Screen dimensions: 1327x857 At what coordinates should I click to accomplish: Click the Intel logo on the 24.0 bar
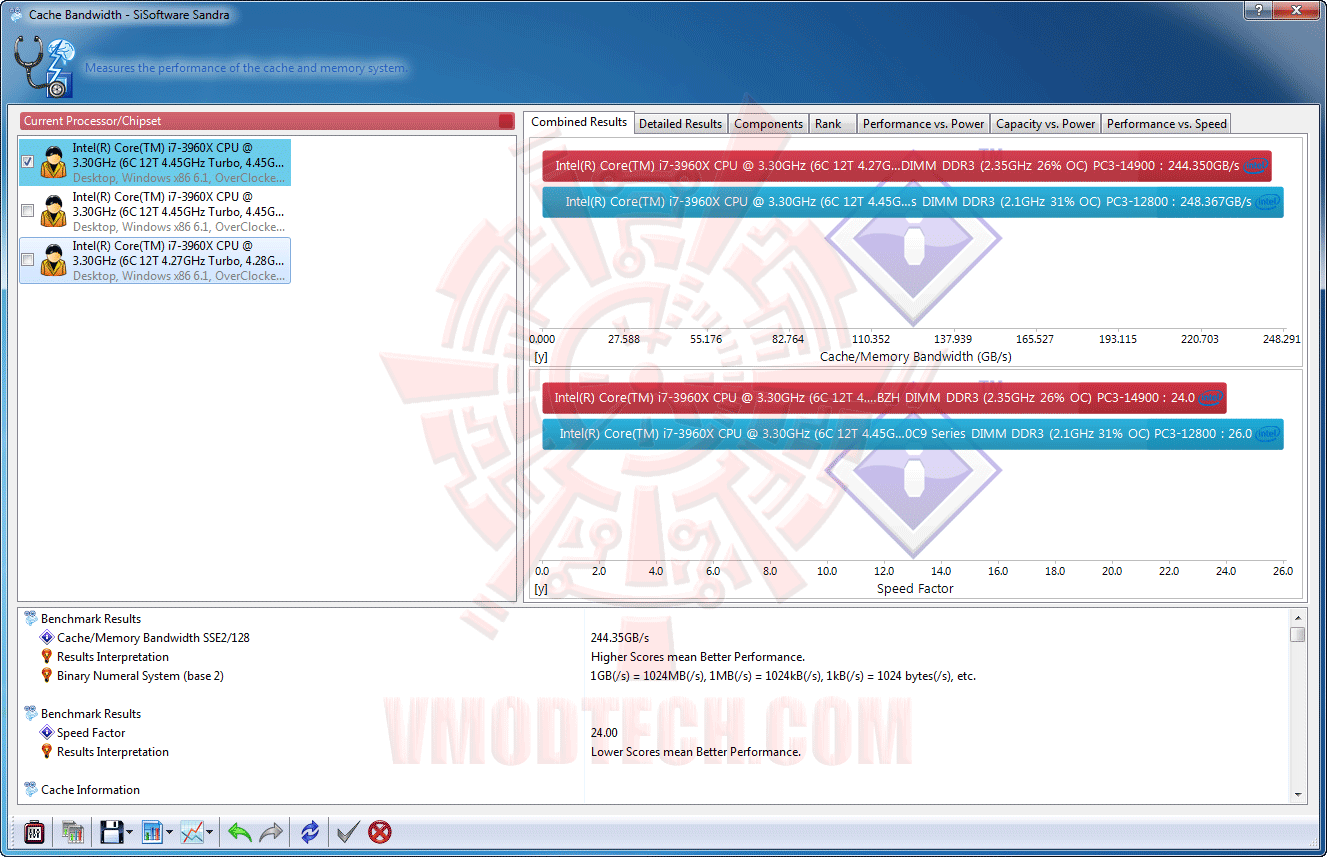[1211, 398]
